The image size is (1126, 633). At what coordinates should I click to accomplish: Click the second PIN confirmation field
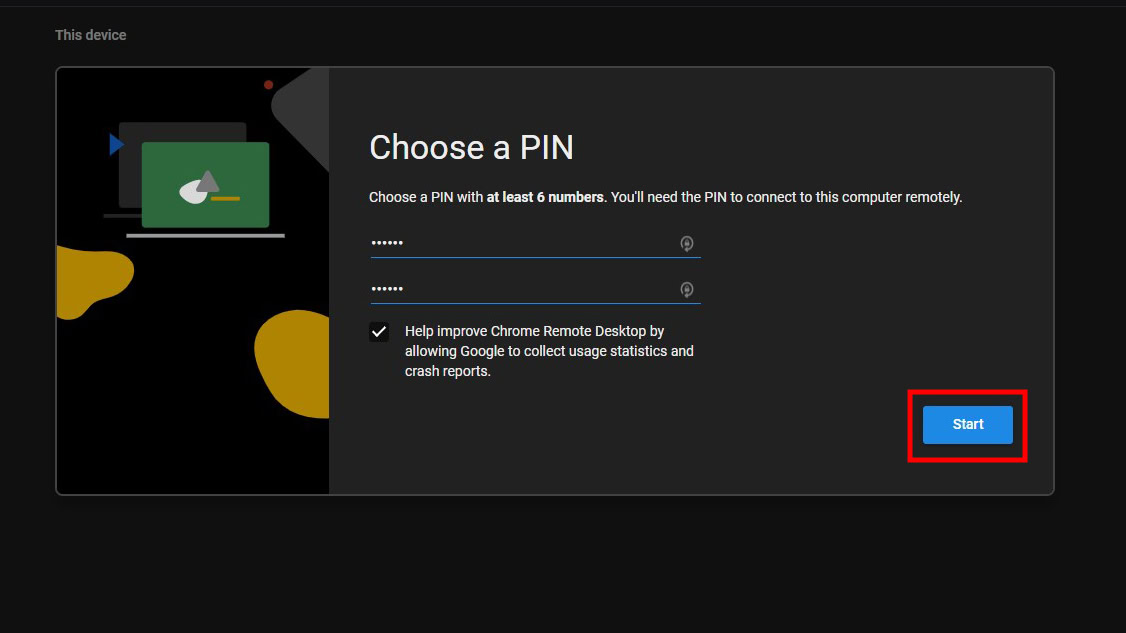(x=534, y=289)
